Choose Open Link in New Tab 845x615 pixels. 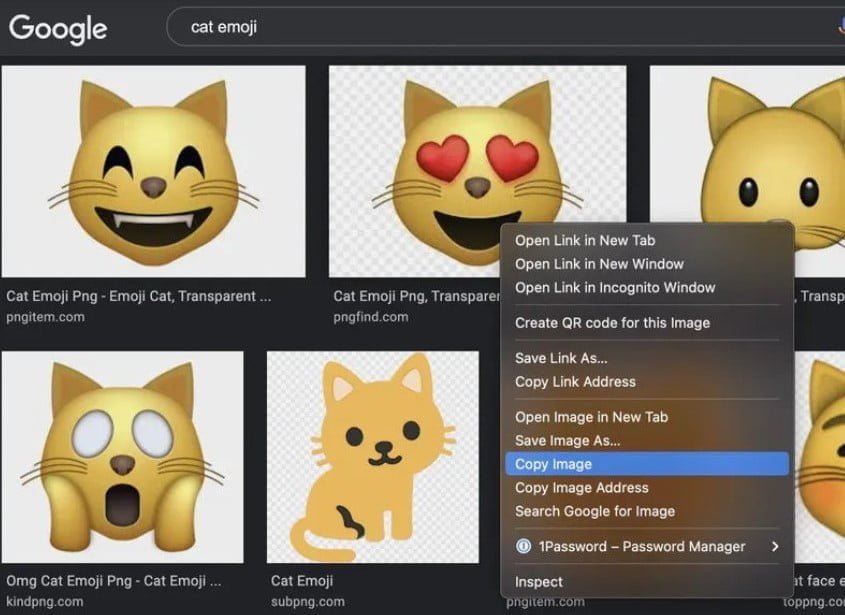pos(585,240)
